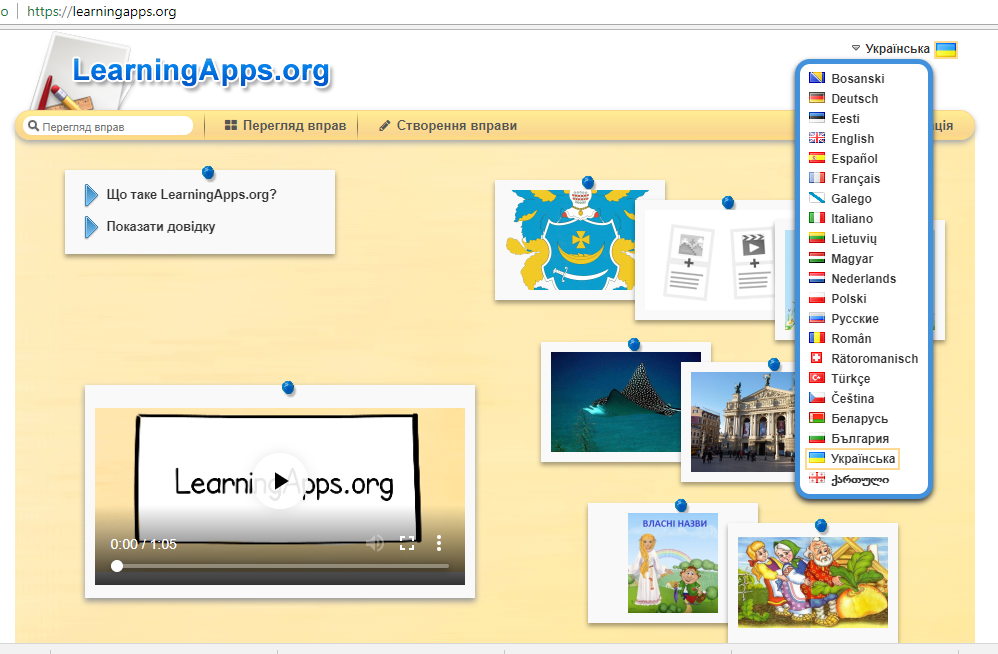The image size is (998, 654).
Task: Open the Що таке LearningApps.org? link
Action: pos(192,195)
